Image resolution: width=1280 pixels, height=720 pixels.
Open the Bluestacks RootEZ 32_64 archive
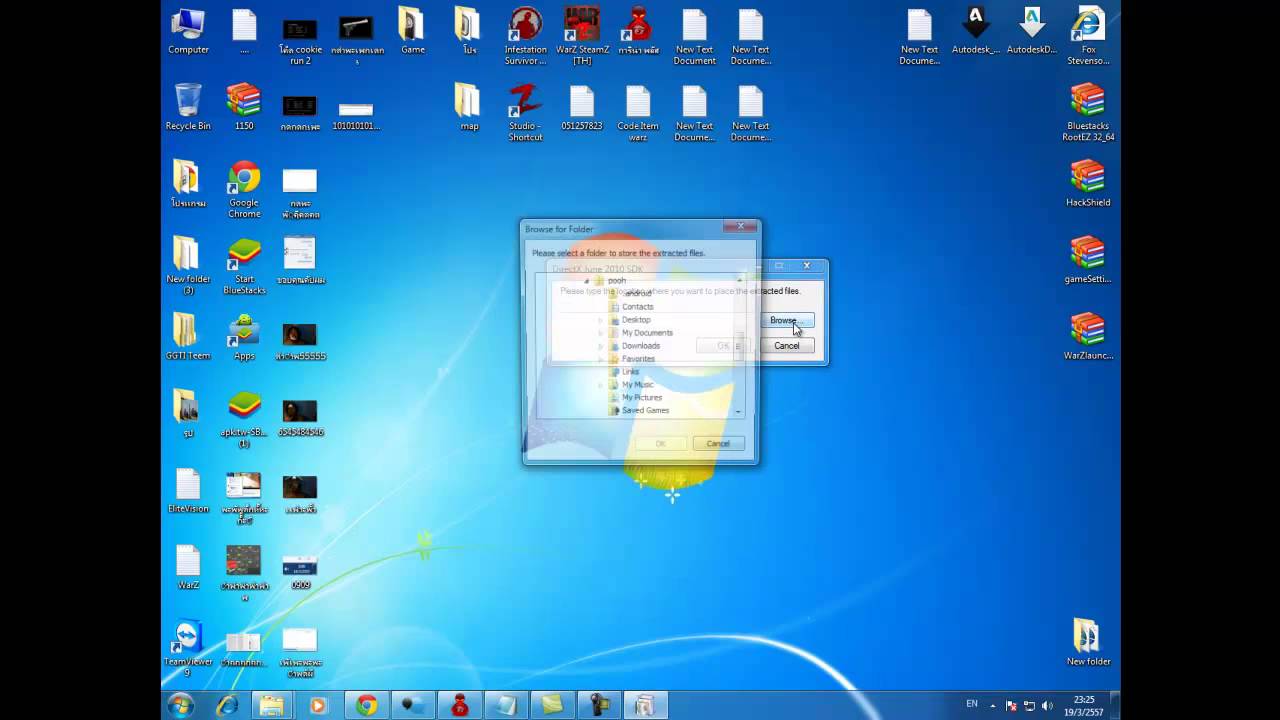pyautogui.click(x=1088, y=113)
